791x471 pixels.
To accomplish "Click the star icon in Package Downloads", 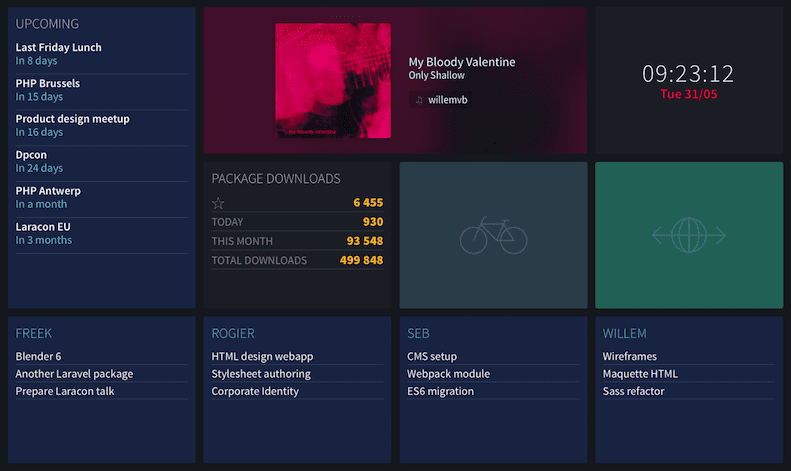I will point(218,203).
